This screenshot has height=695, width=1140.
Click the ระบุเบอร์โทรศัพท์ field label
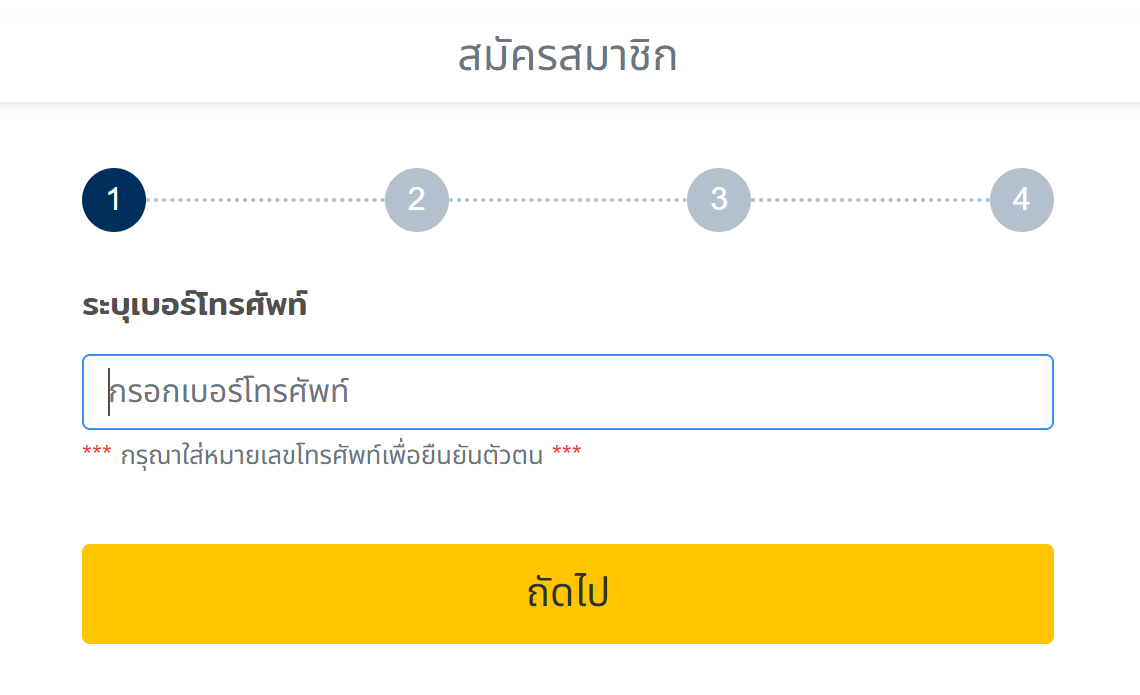pos(194,305)
